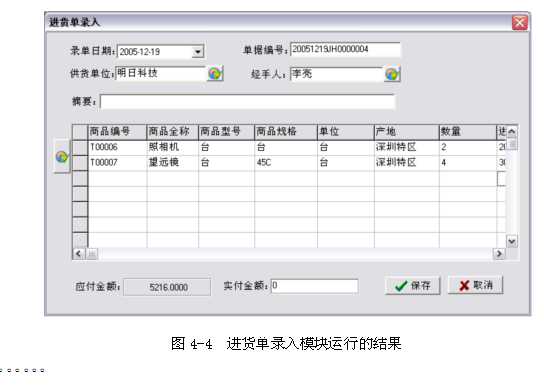Select column header 单位
544x390 pixels.
346,132
